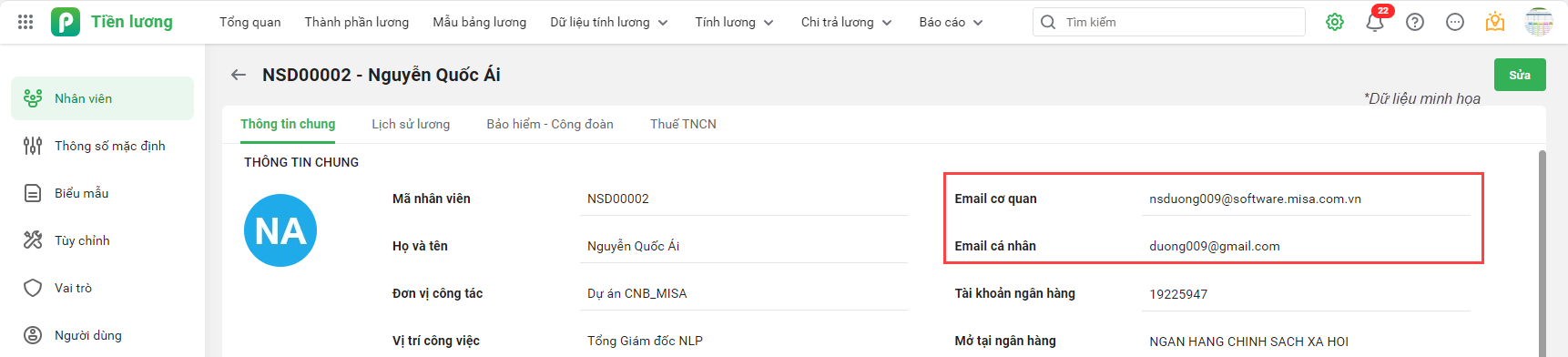Open settings gear icon in header
This screenshot has height=357, width=1568.
click(1335, 22)
